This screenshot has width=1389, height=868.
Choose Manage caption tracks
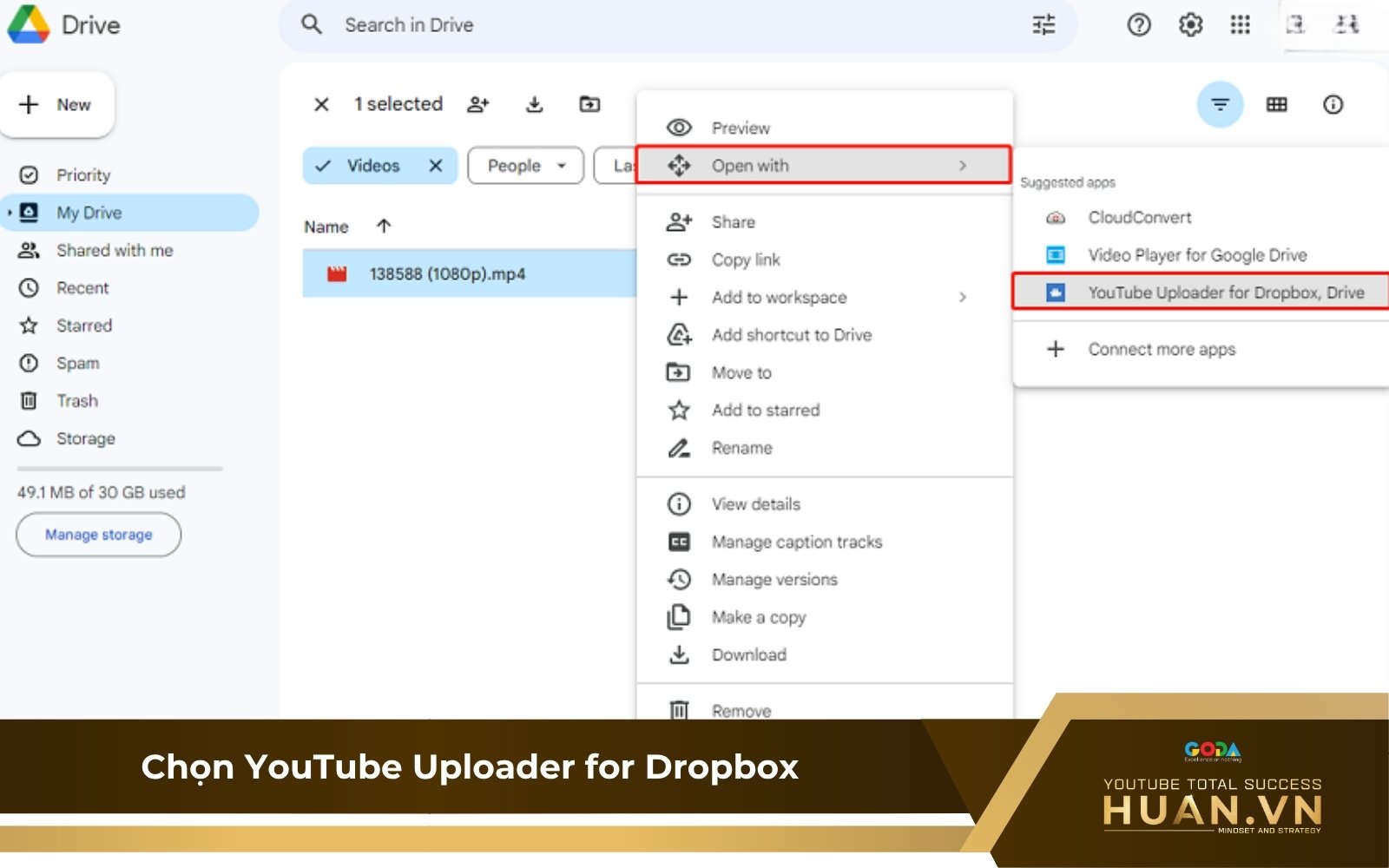click(825, 542)
